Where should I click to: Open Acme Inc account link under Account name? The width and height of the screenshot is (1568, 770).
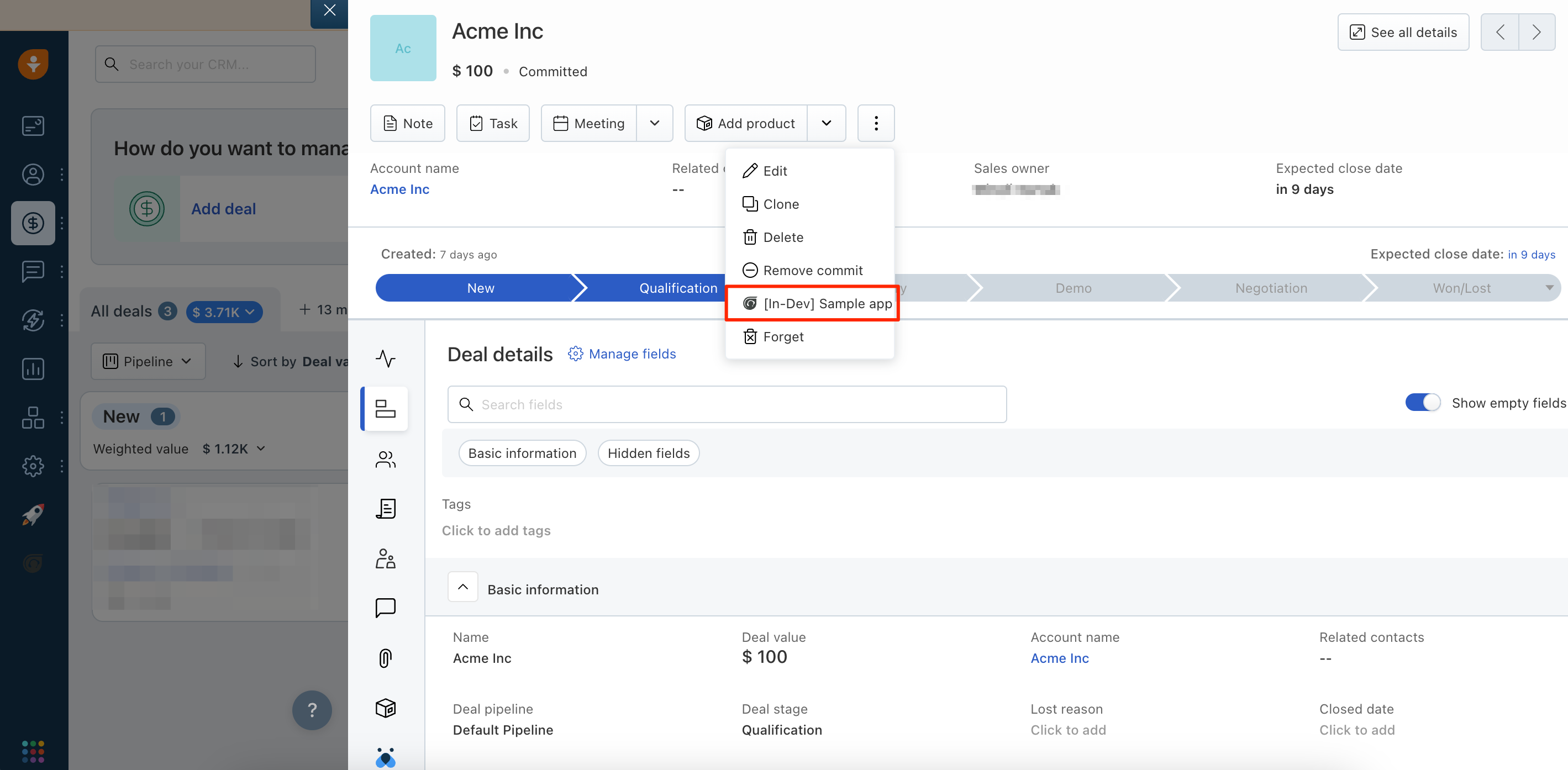point(399,189)
